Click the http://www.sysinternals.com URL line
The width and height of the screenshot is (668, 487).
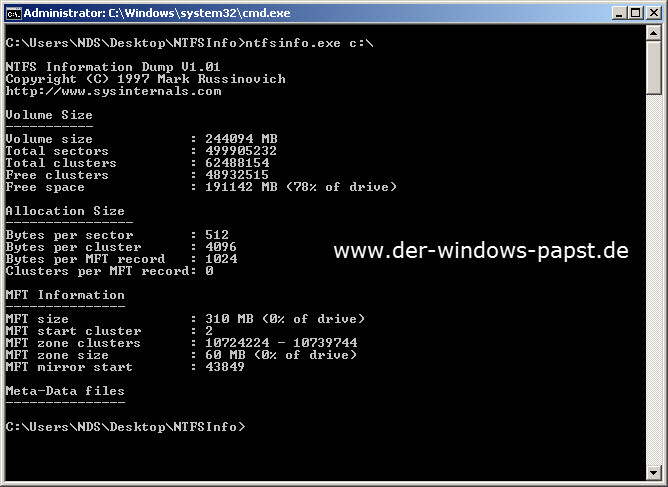point(113,91)
